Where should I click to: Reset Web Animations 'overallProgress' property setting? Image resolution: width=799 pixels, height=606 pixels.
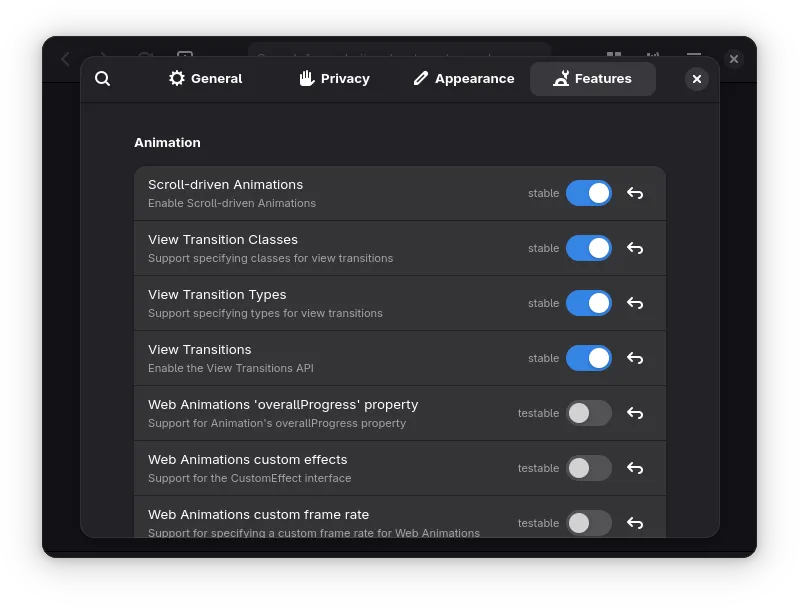(634, 413)
